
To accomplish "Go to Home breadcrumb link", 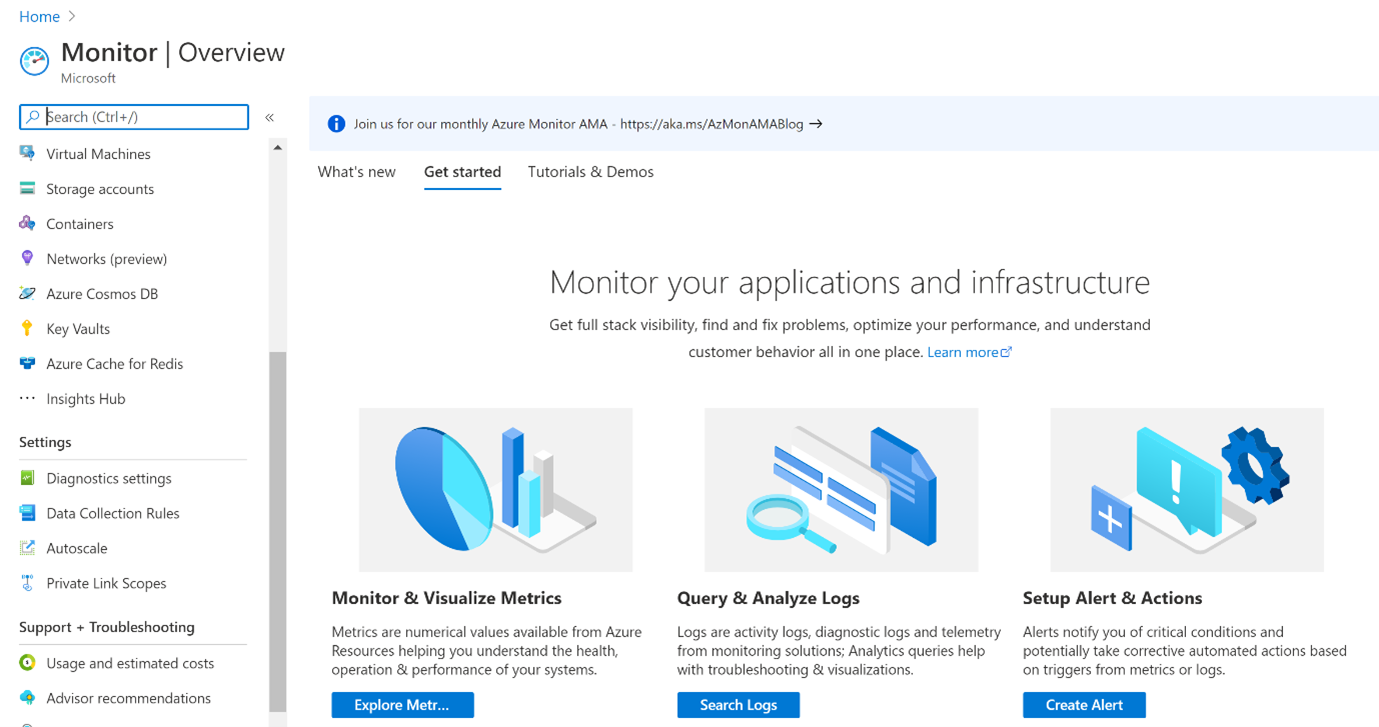I will click(39, 17).
